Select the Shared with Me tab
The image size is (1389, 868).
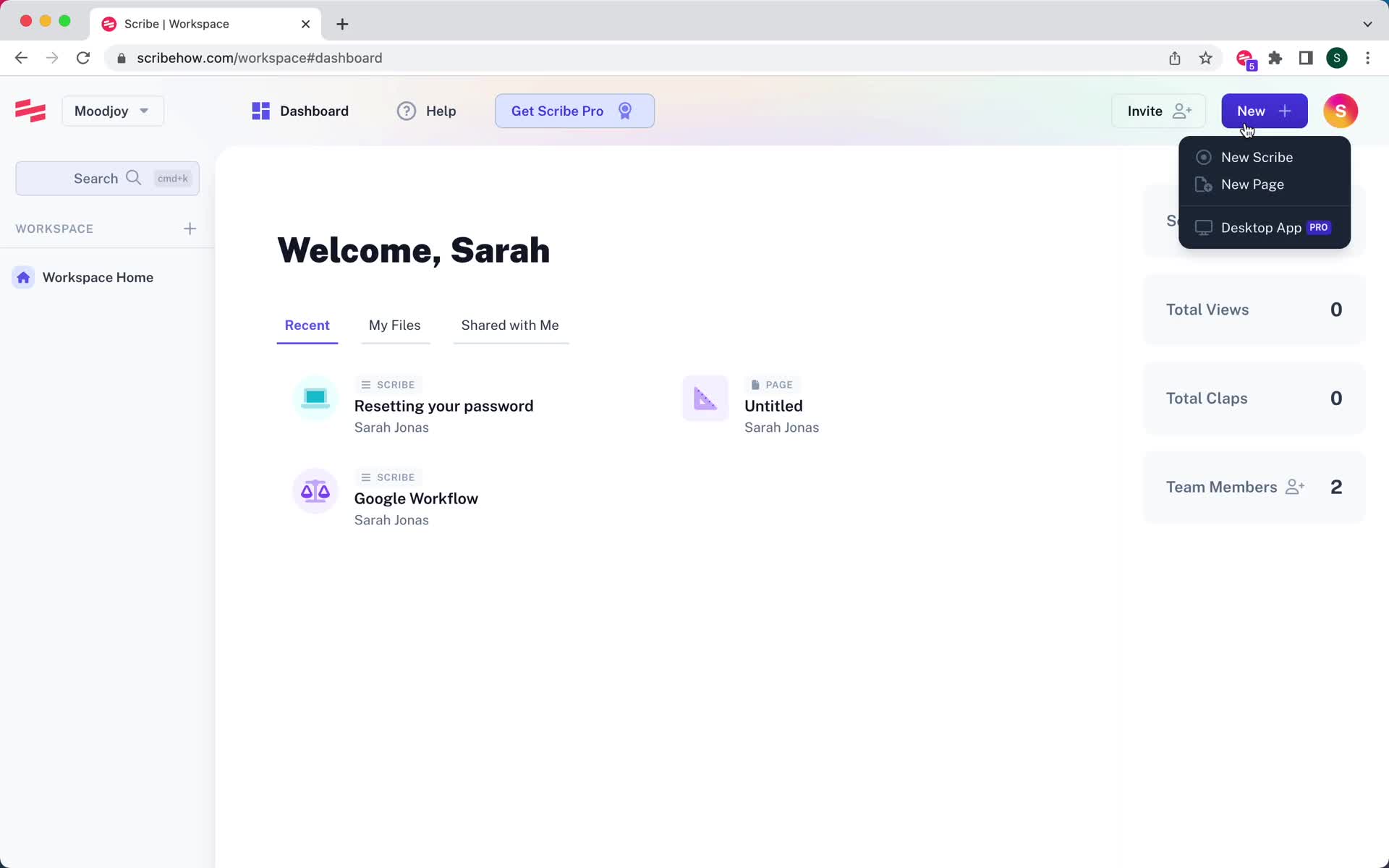point(510,325)
